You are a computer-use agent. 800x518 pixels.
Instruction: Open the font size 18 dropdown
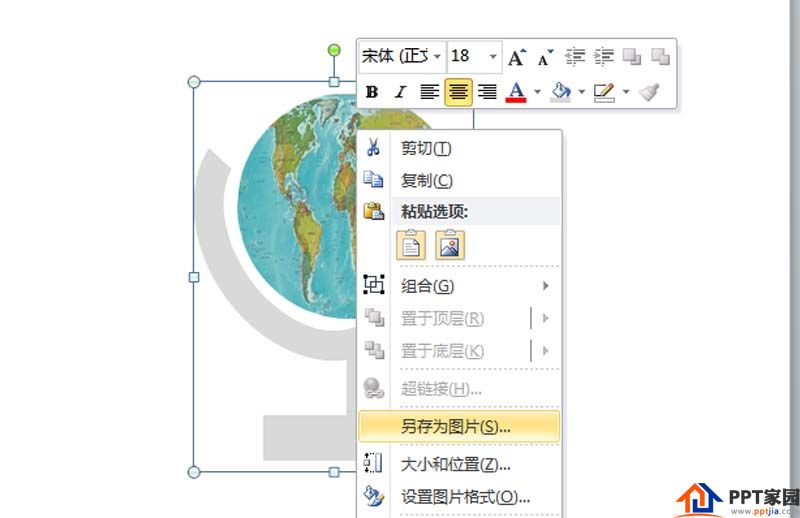[x=493, y=57]
